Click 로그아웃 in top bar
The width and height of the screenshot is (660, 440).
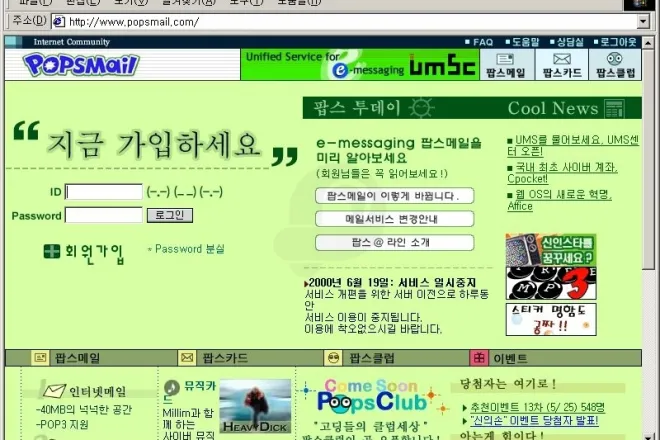(618, 42)
